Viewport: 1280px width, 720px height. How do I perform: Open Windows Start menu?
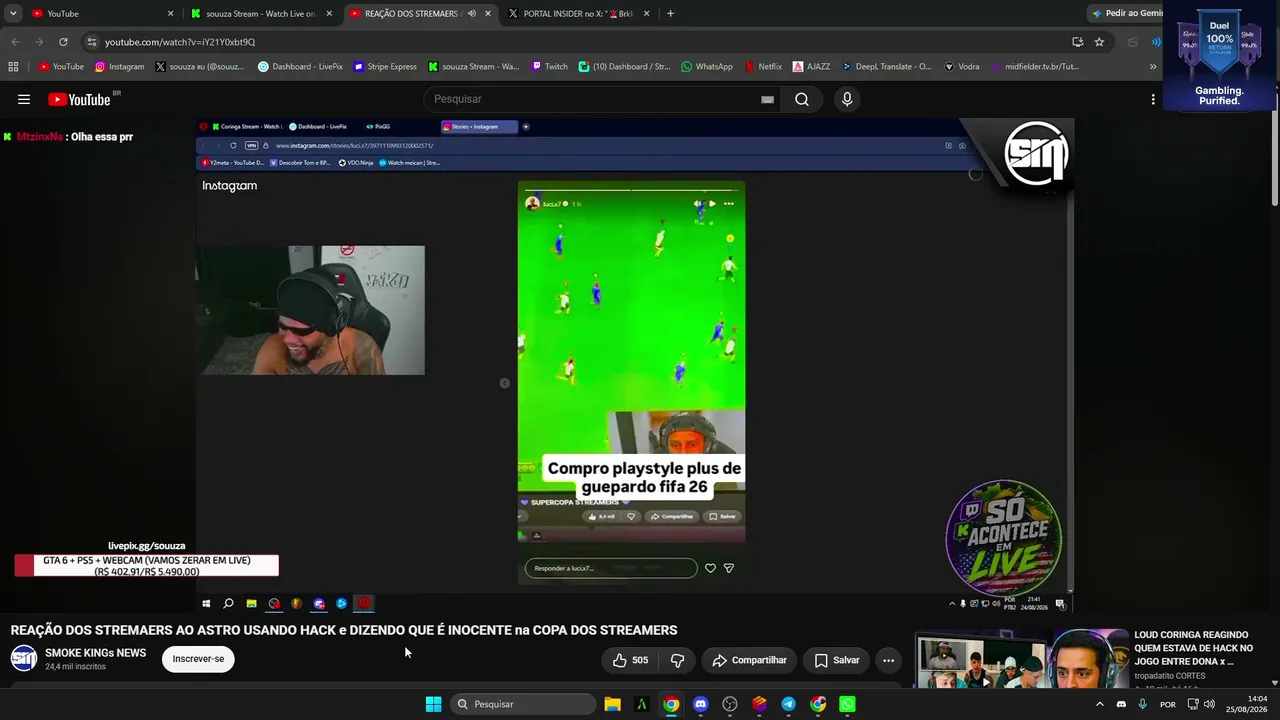[x=433, y=704]
